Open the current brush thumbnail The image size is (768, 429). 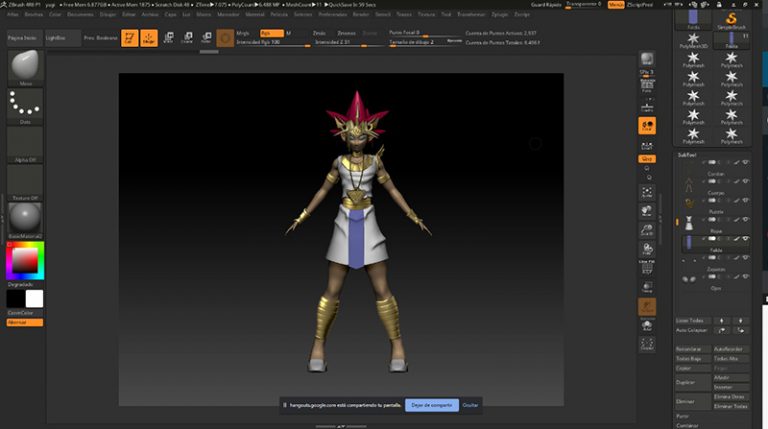coord(25,68)
